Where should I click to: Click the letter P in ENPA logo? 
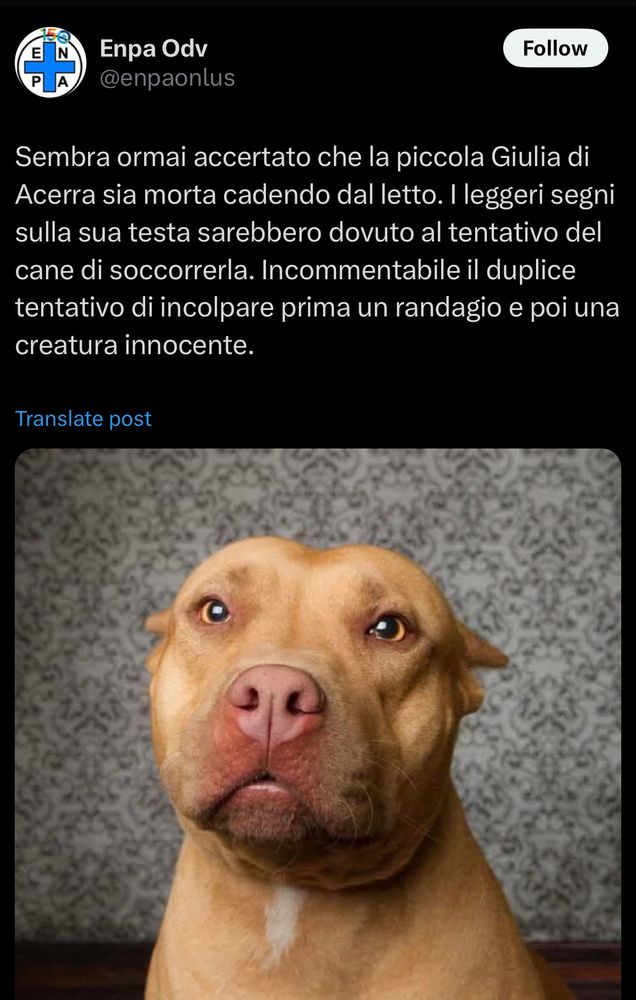(36, 81)
